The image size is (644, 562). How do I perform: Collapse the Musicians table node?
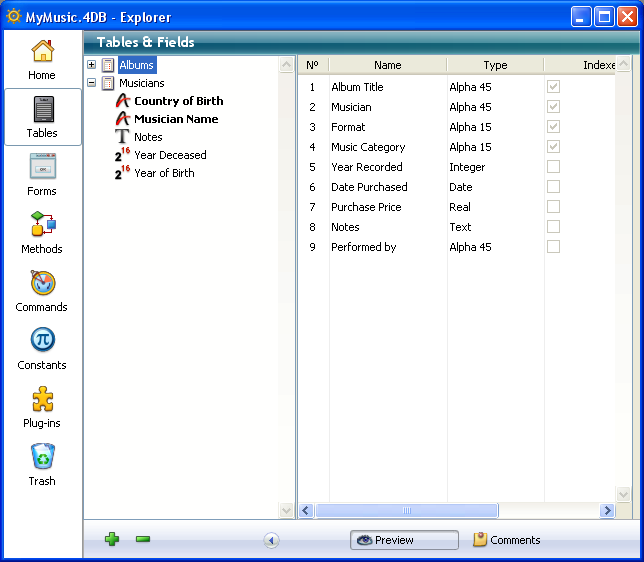click(x=92, y=83)
